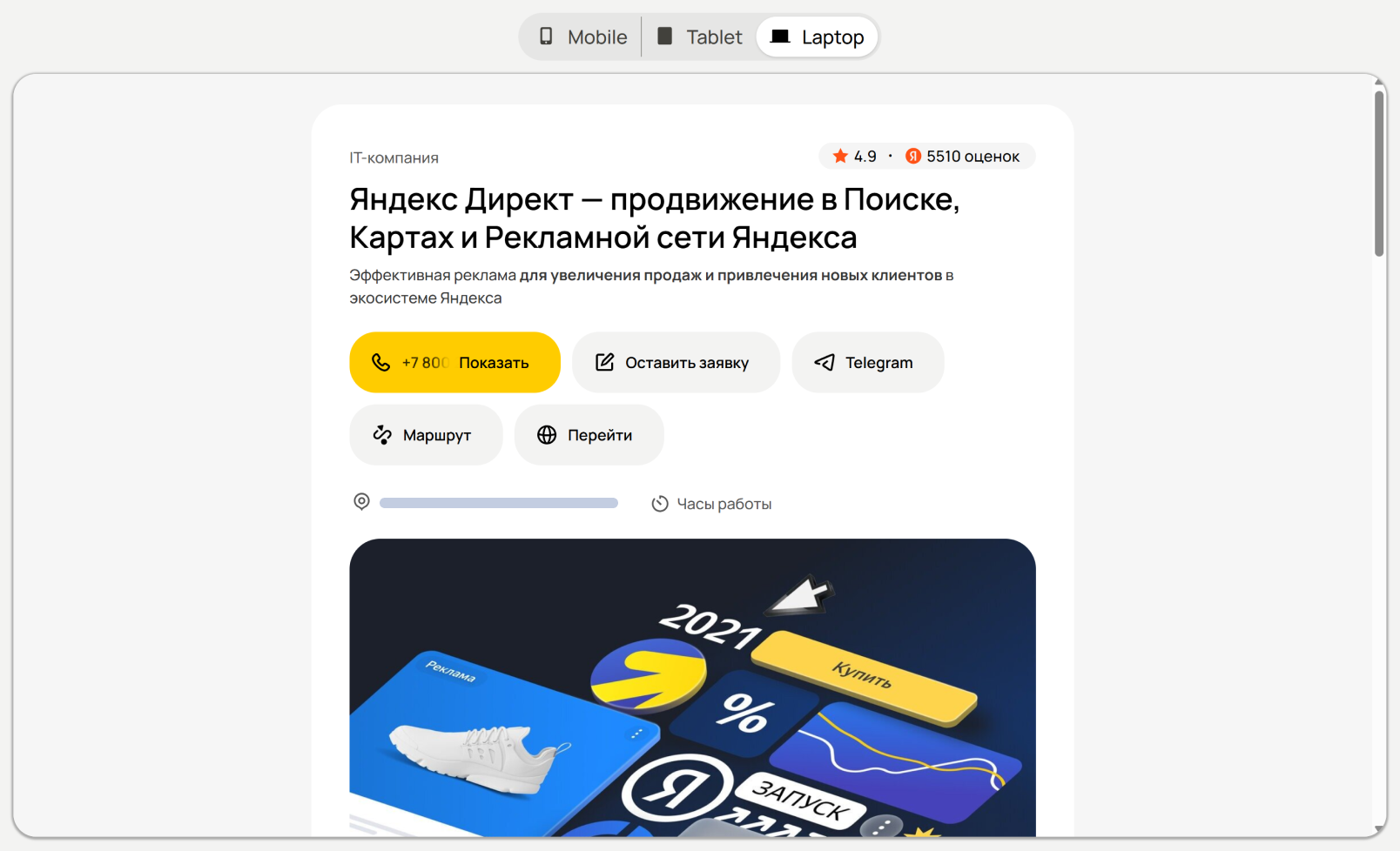Open the Telegram contact button
The width and height of the screenshot is (1400, 851).
click(868, 362)
